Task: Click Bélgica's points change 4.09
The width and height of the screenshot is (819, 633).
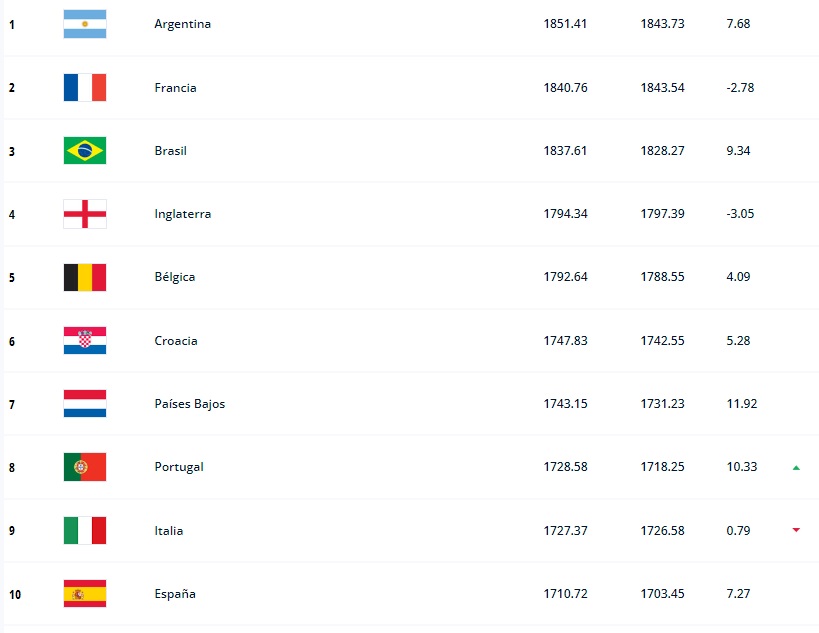Action: (738, 277)
